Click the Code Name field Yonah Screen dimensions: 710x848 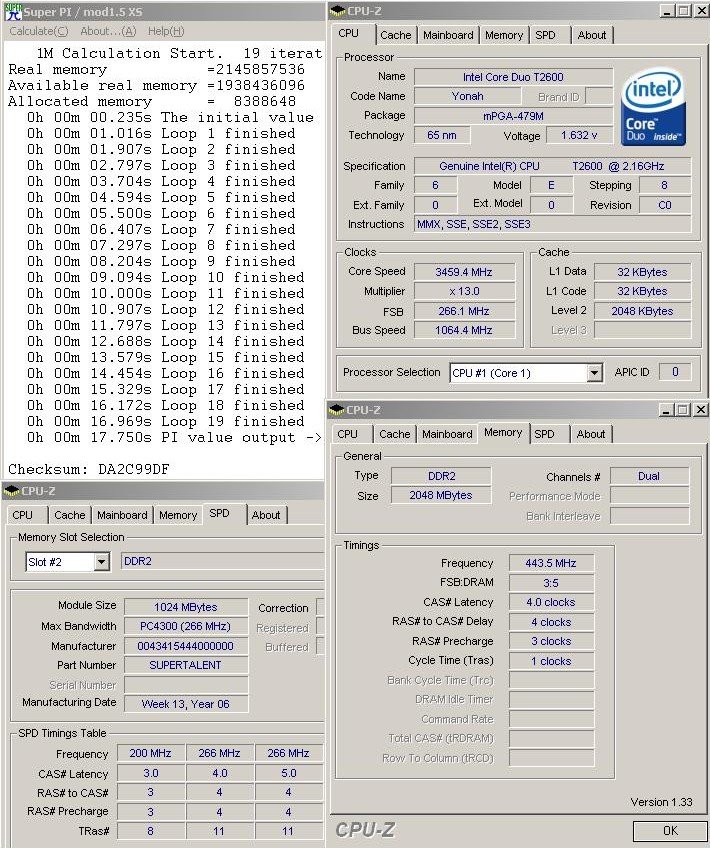pyautogui.click(x=468, y=96)
